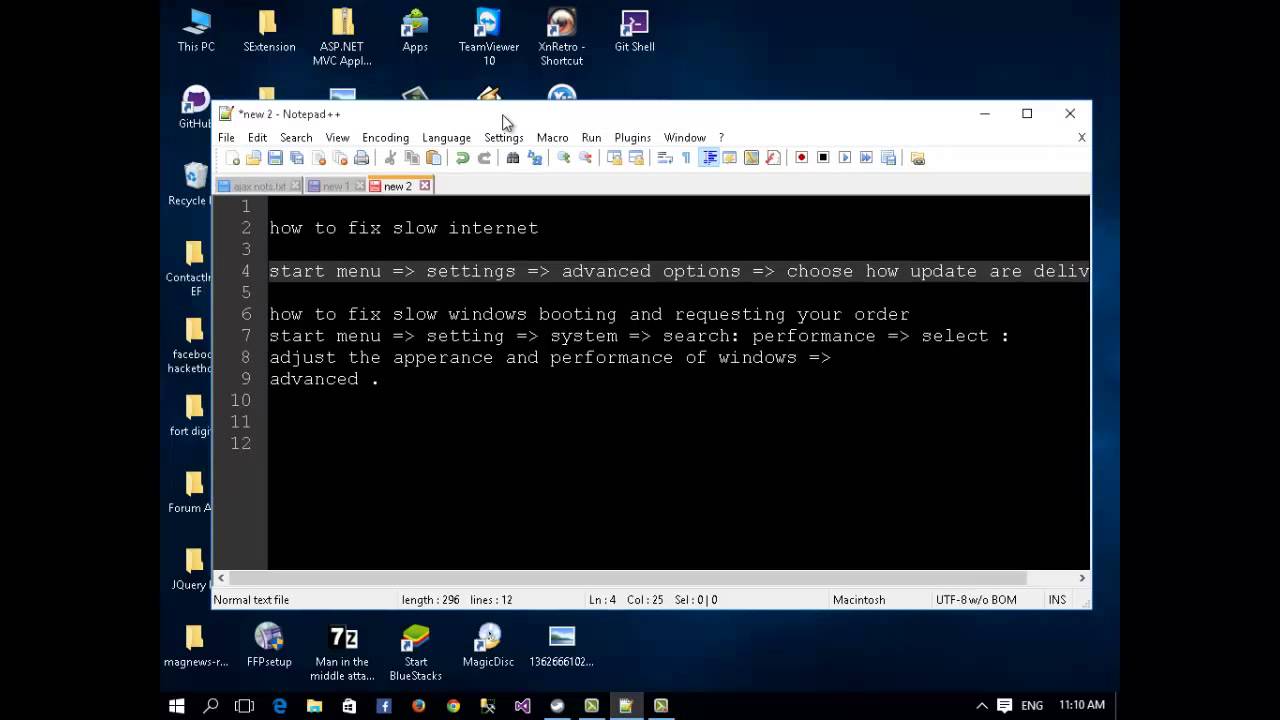Open the Plugins menu
The height and width of the screenshot is (720, 1280).
(632, 138)
